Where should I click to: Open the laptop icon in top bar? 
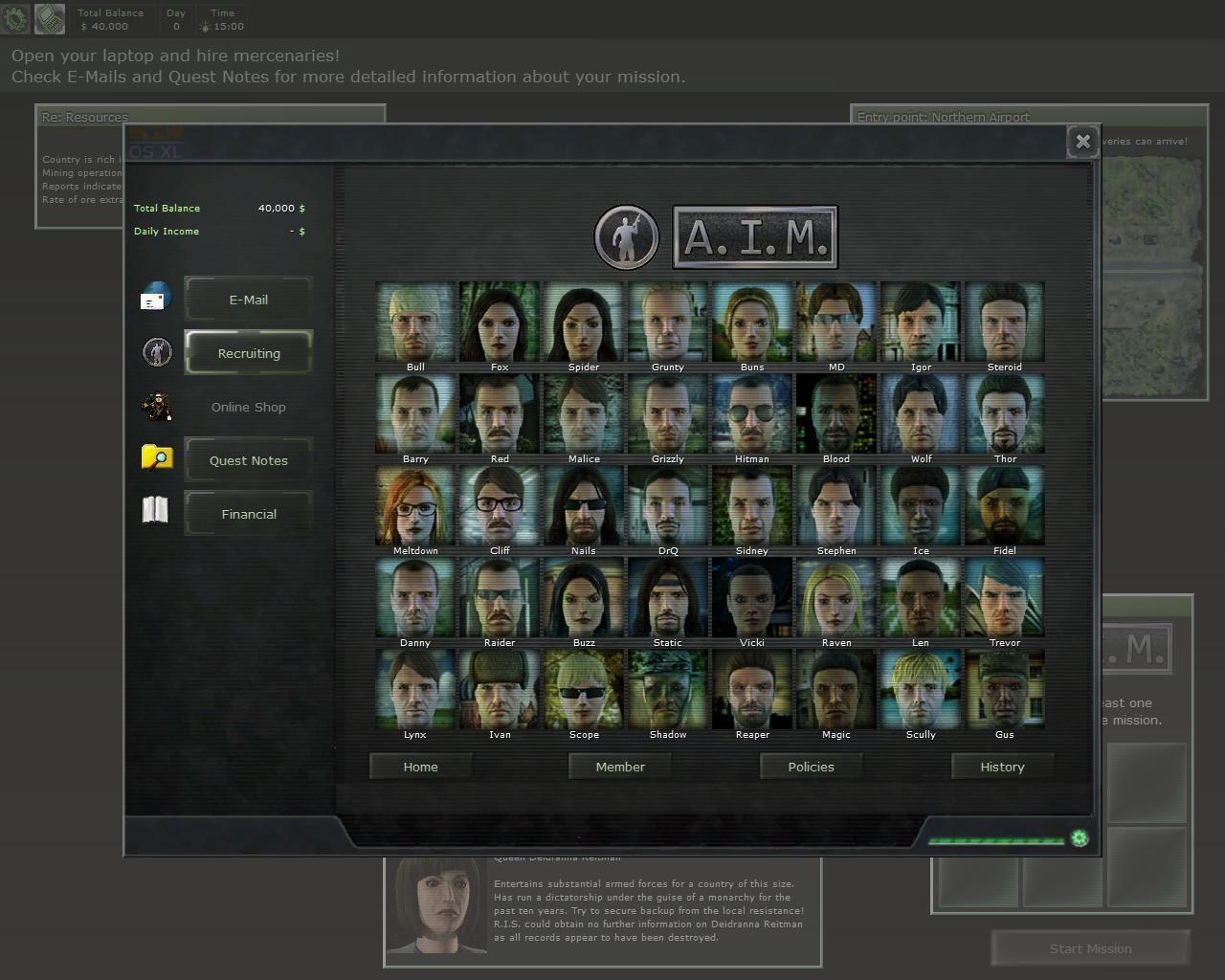pyautogui.click(x=50, y=17)
